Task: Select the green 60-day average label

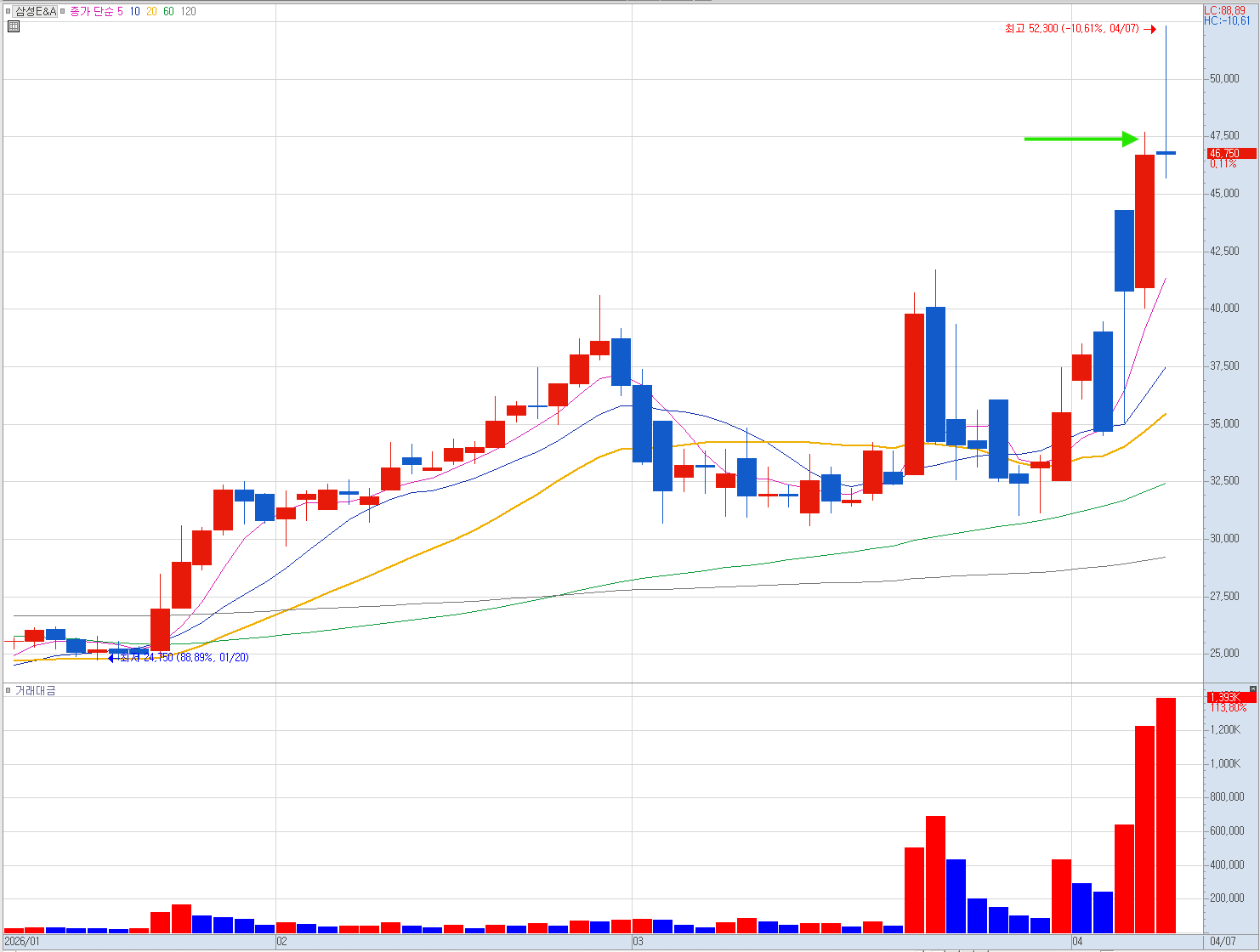Action: (x=168, y=11)
